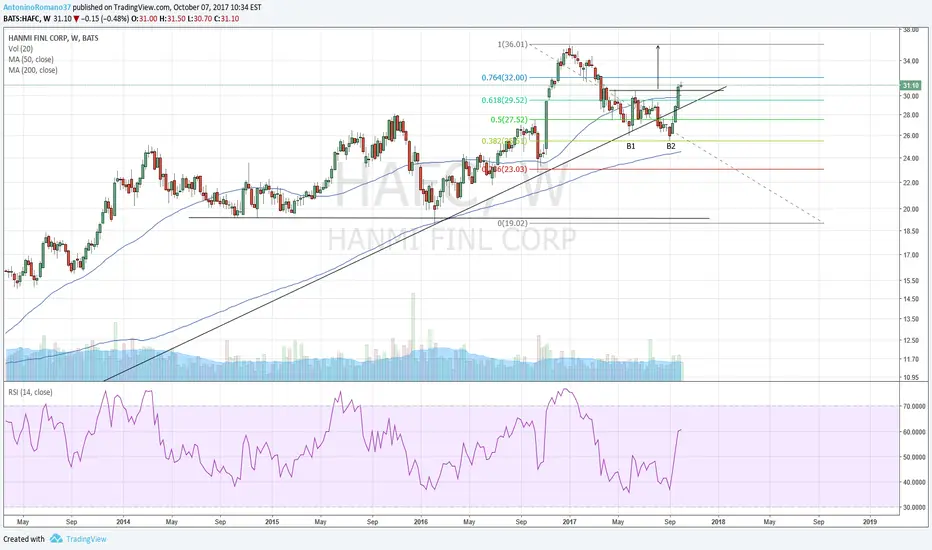The width and height of the screenshot is (932, 550).
Task: Select the 0.618(29.52) Fibonacci level label
Action: (504, 100)
